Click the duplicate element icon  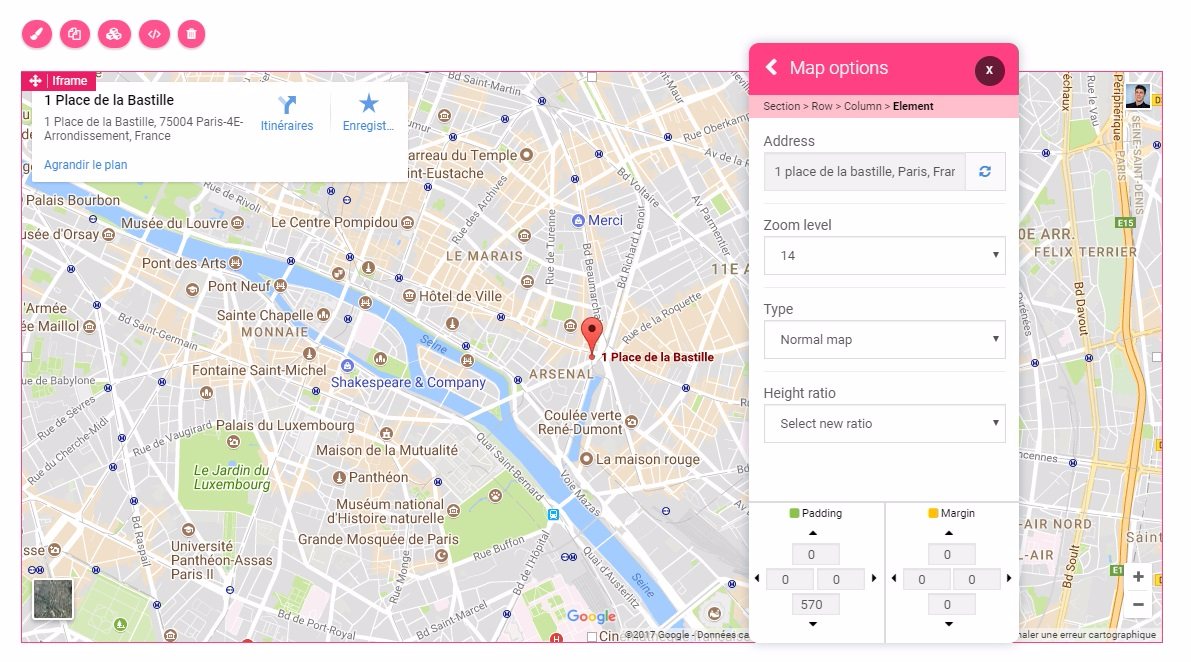[75, 34]
